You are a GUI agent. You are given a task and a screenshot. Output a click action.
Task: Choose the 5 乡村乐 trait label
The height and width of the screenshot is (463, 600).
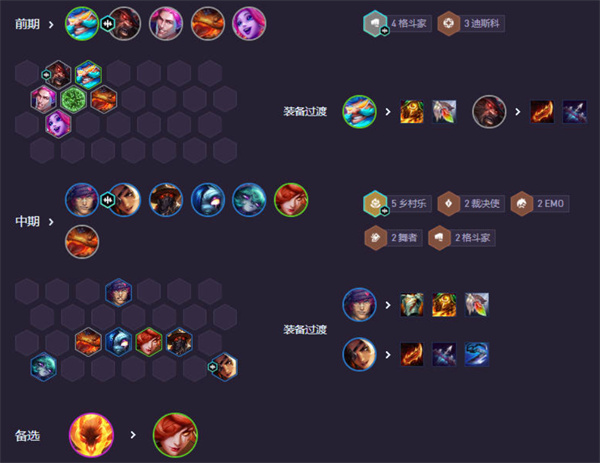397,204
